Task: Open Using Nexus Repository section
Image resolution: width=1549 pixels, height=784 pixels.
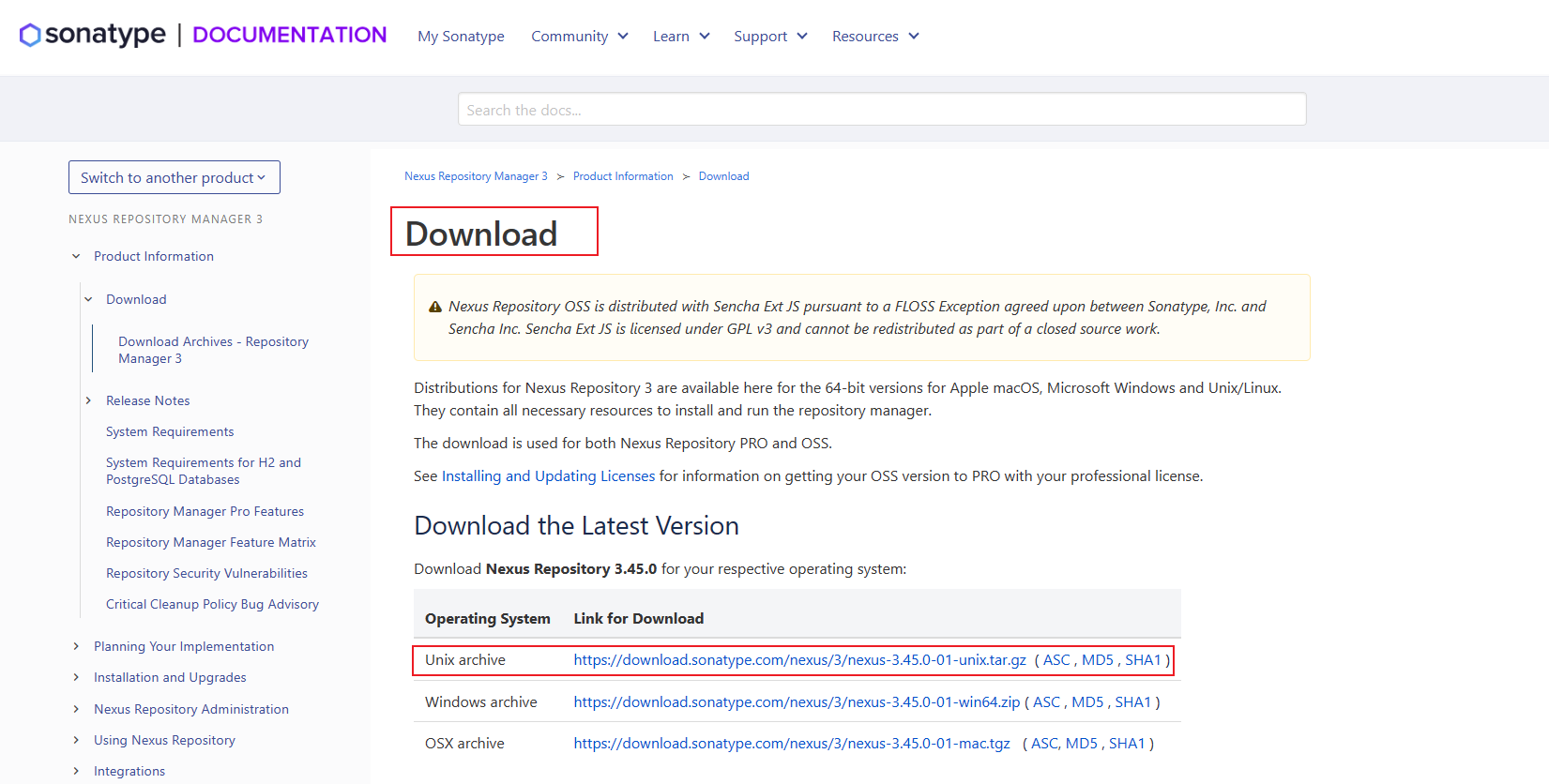Action: [164, 740]
